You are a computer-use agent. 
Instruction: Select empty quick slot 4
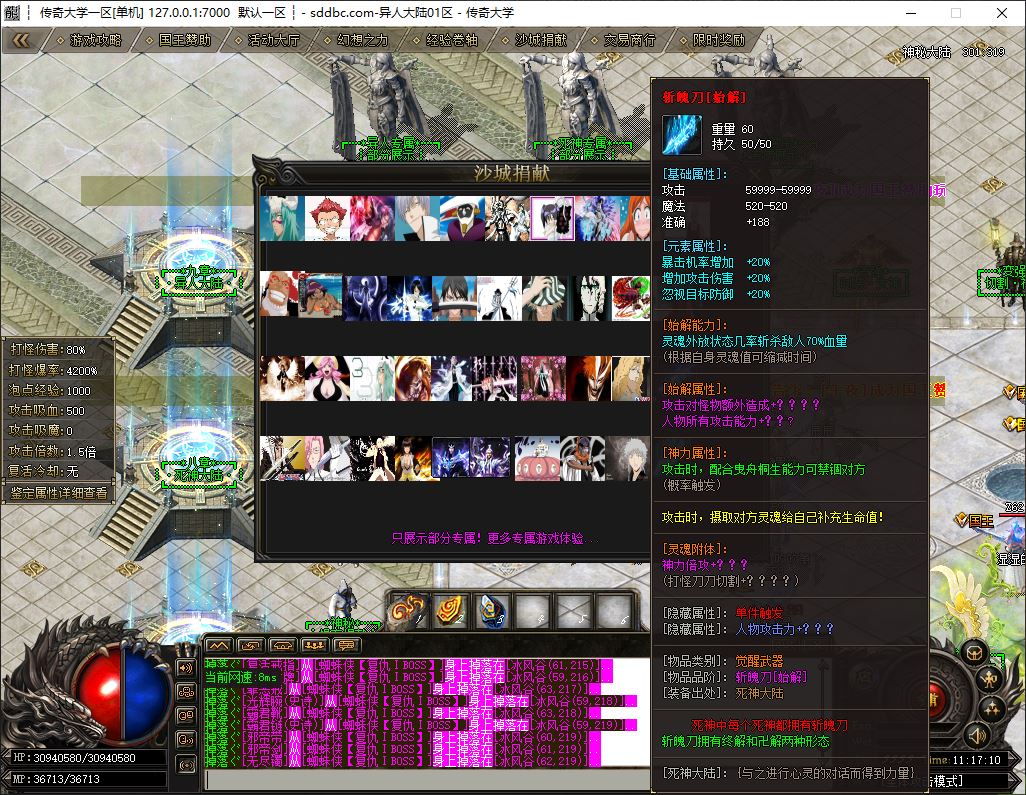533,612
